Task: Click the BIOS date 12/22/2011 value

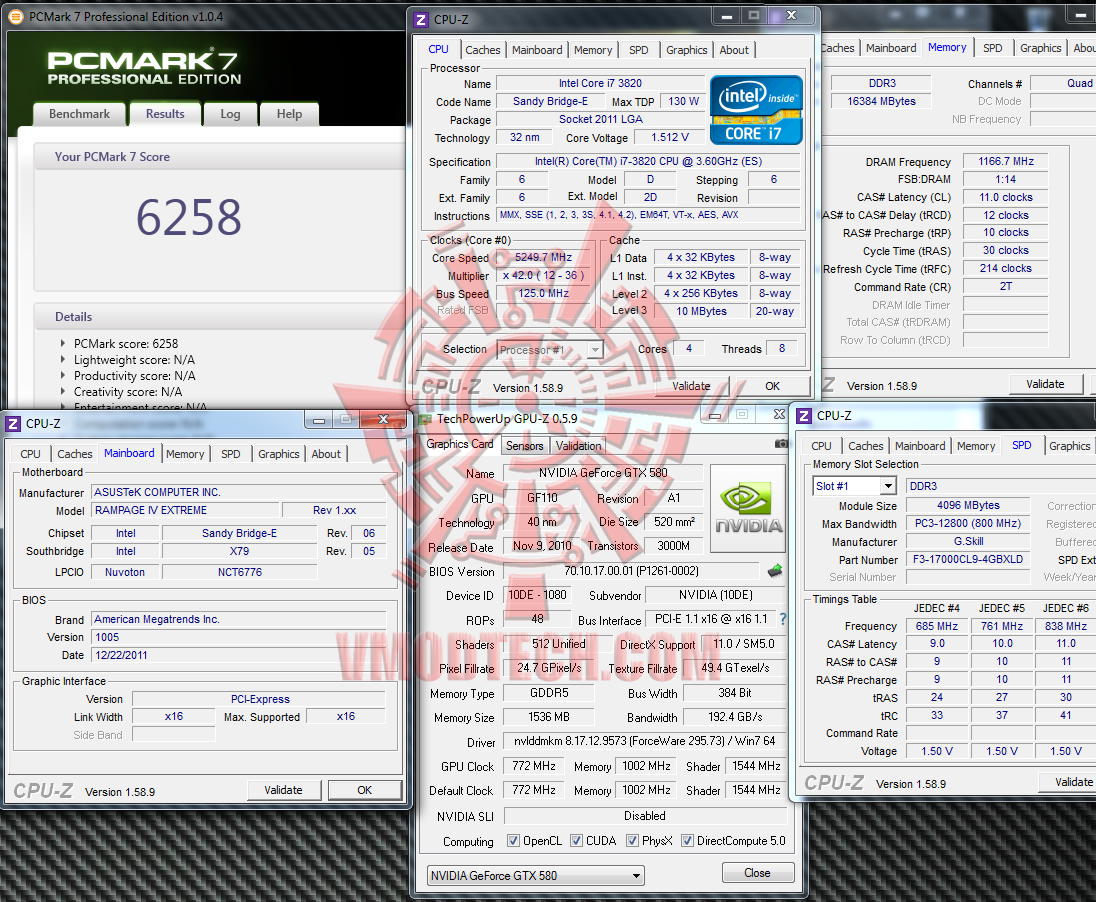Action: pyautogui.click(x=238, y=655)
